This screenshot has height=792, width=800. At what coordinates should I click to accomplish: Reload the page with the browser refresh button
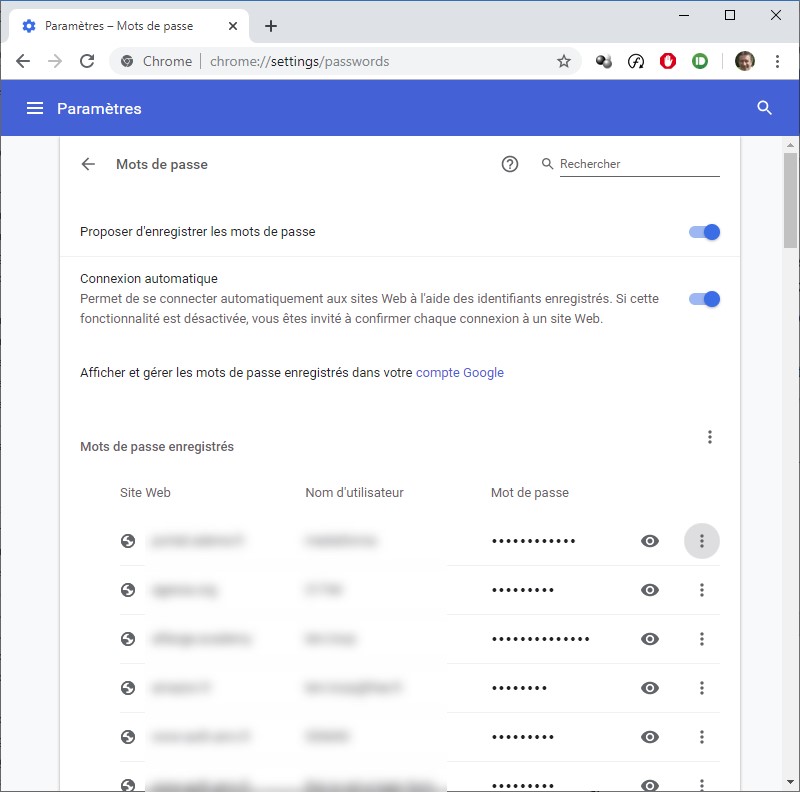87,61
